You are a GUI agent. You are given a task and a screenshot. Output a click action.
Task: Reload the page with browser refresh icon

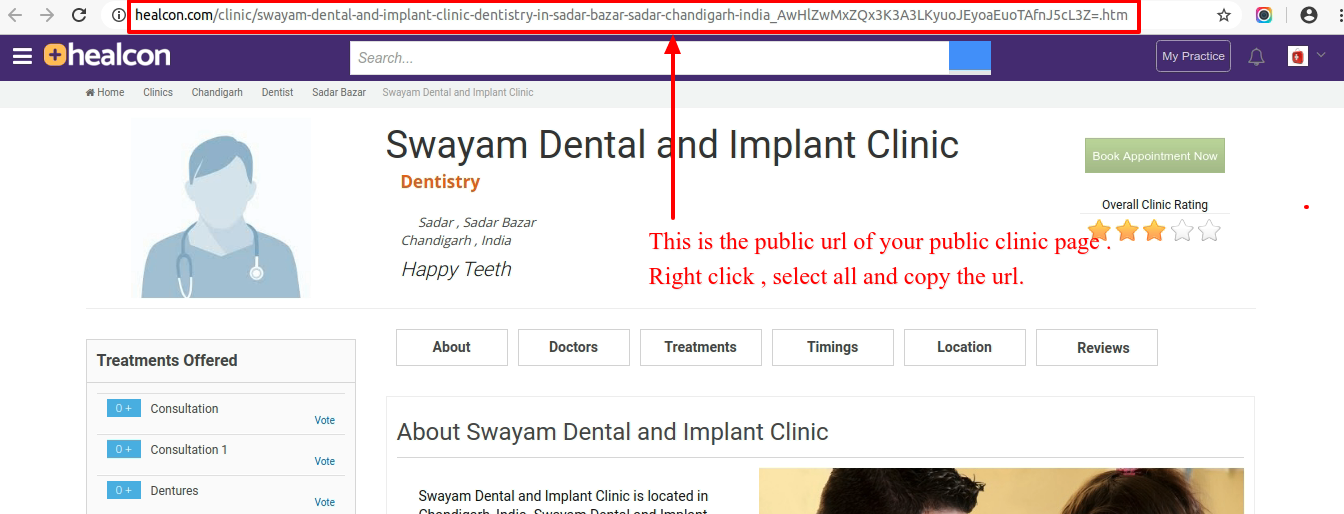pos(79,16)
